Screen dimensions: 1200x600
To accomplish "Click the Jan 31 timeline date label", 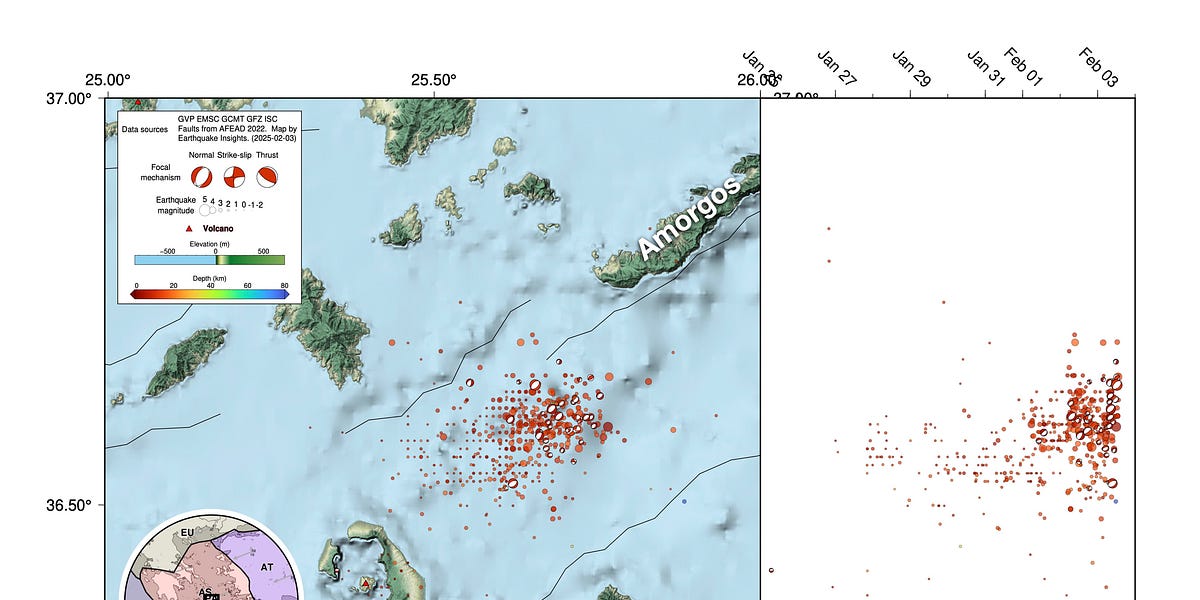I will pos(986,69).
